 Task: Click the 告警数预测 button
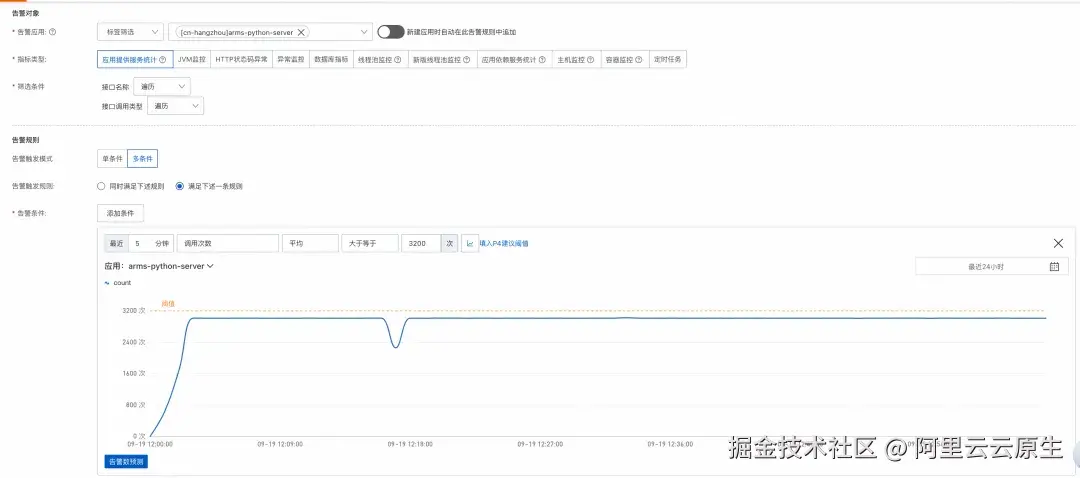pos(126,461)
